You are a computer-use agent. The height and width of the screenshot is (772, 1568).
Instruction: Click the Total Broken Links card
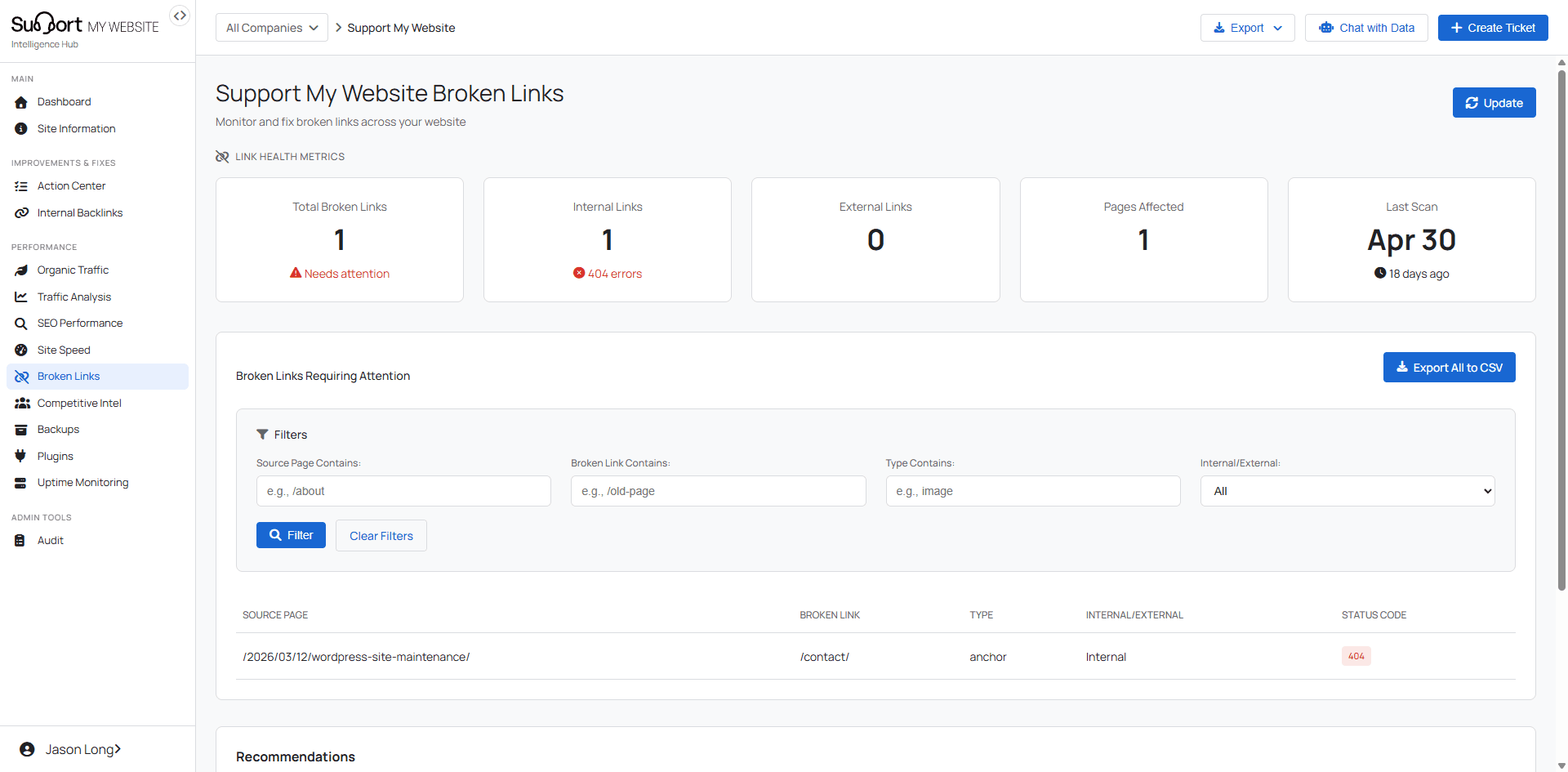(x=340, y=239)
